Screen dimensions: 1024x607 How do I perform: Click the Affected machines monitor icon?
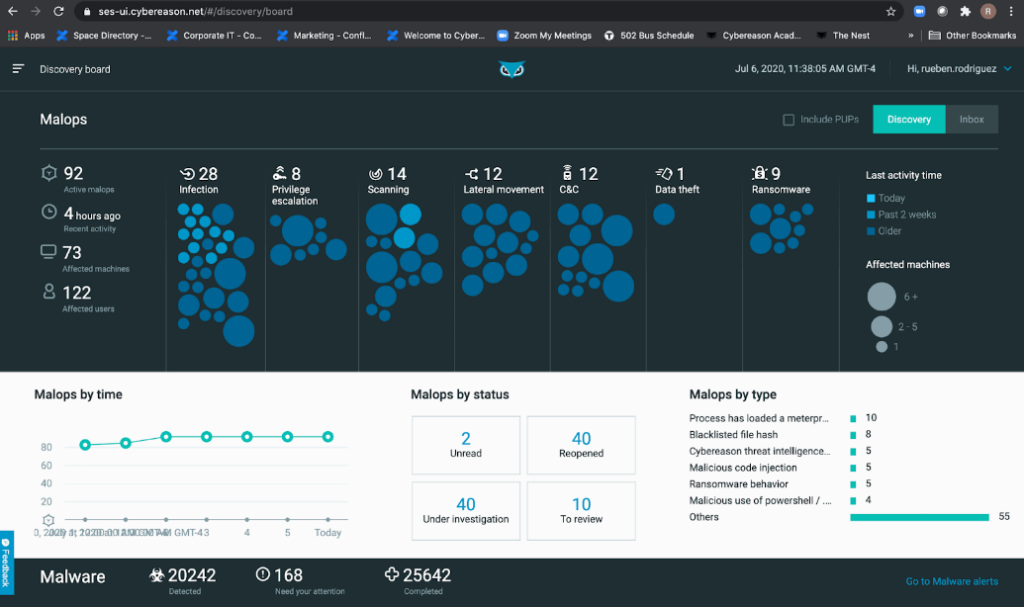tap(48, 252)
